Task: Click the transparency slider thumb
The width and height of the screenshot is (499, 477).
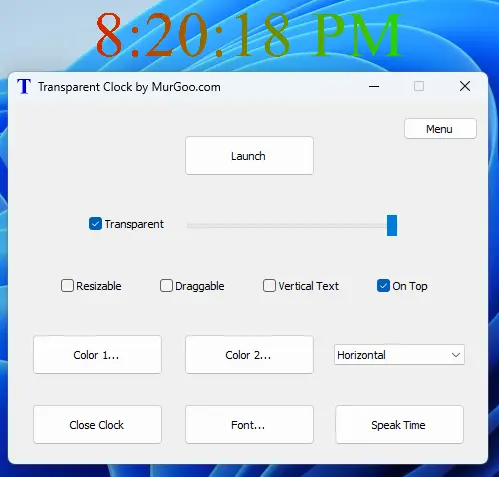Action: point(392,225)
